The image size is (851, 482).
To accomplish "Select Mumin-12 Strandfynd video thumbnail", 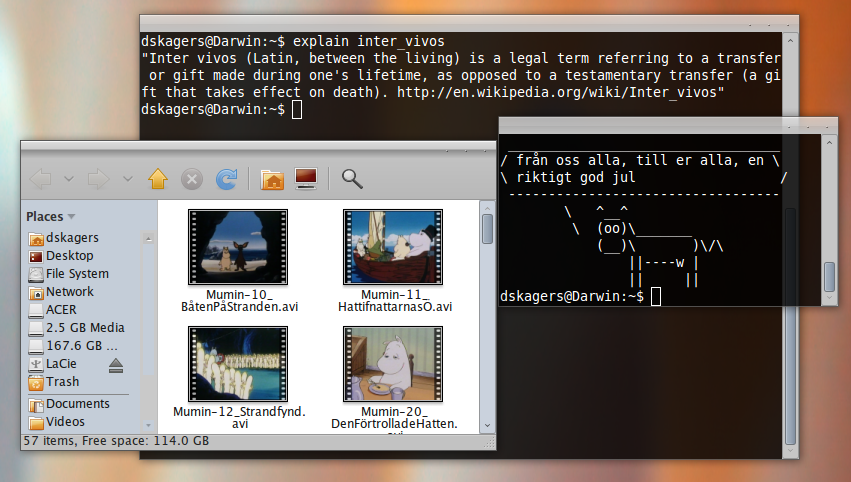I will [x=238, y=364].
